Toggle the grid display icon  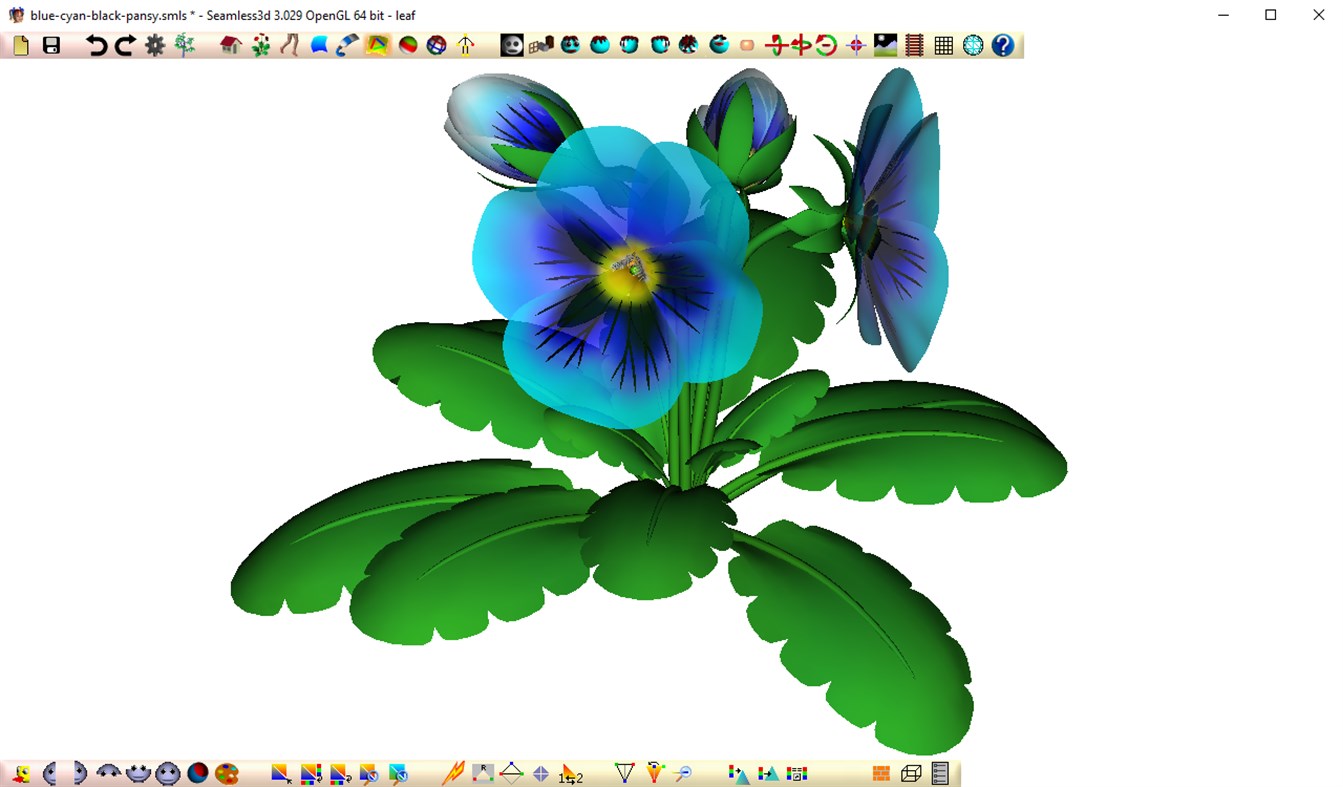[x=941, y=44]
